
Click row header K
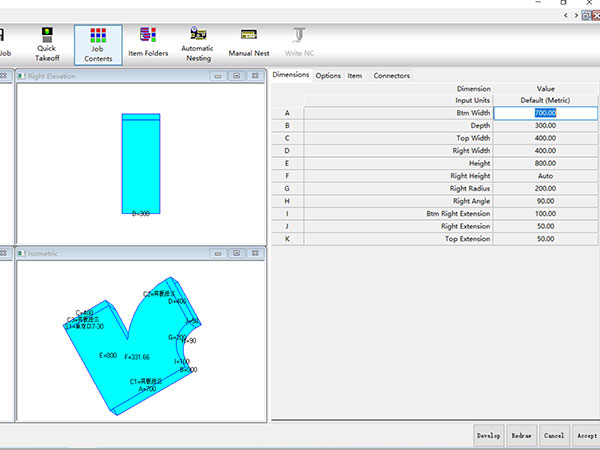(x=287, y=239)
